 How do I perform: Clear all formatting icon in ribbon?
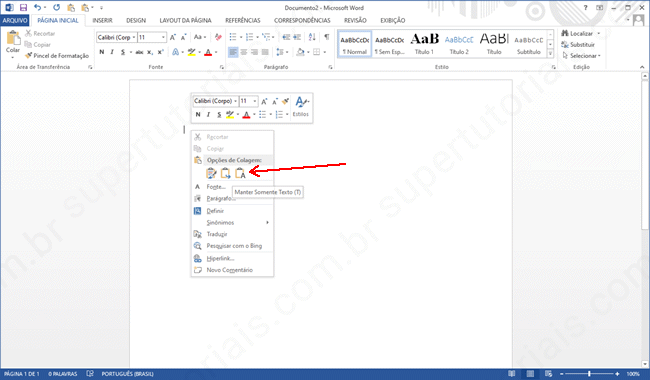218,37
